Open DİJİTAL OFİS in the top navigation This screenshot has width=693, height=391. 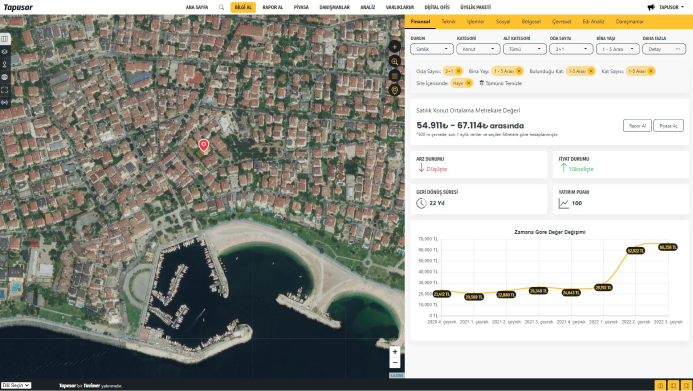[x=437, y=8]
